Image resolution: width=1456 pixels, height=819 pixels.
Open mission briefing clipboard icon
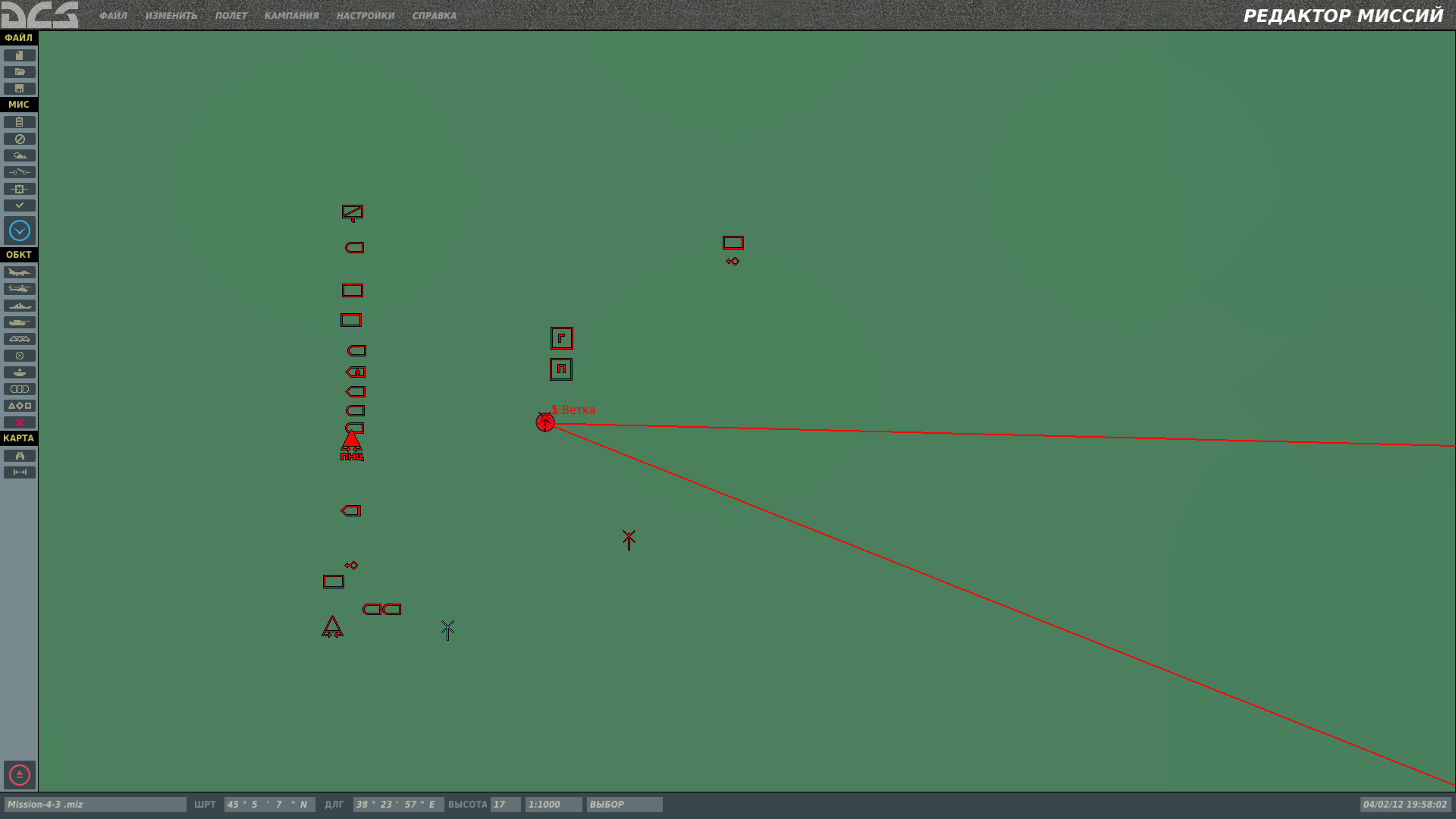[20, 122]
